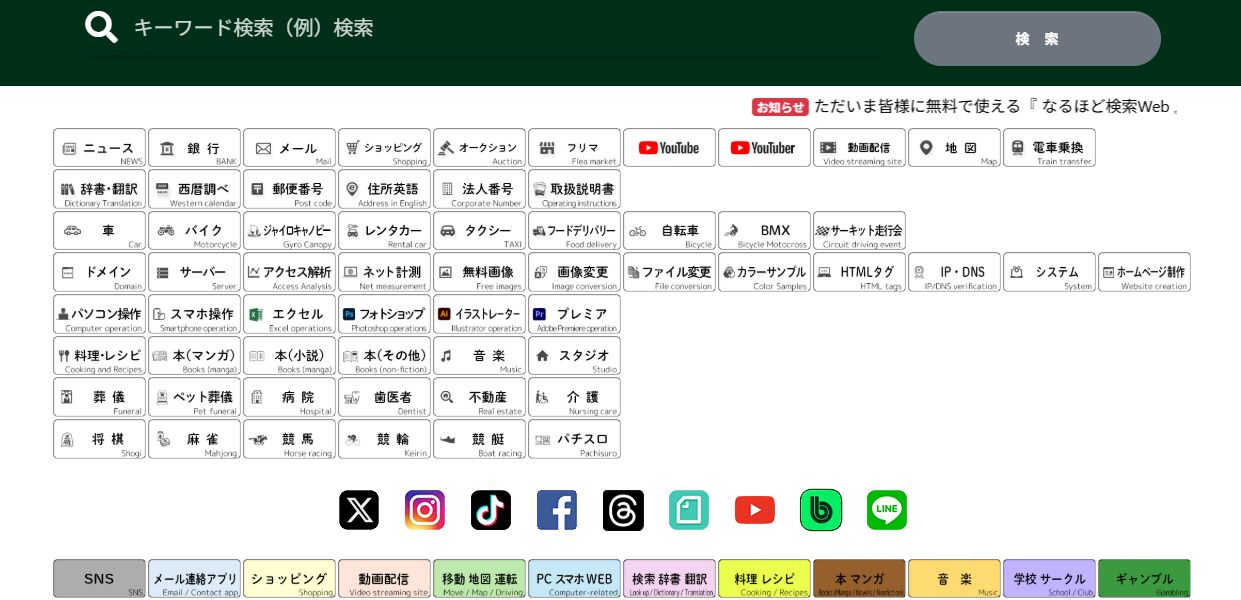Select the 音楽 Music orange category tab

pyautogui.click(x=954, y=579)
